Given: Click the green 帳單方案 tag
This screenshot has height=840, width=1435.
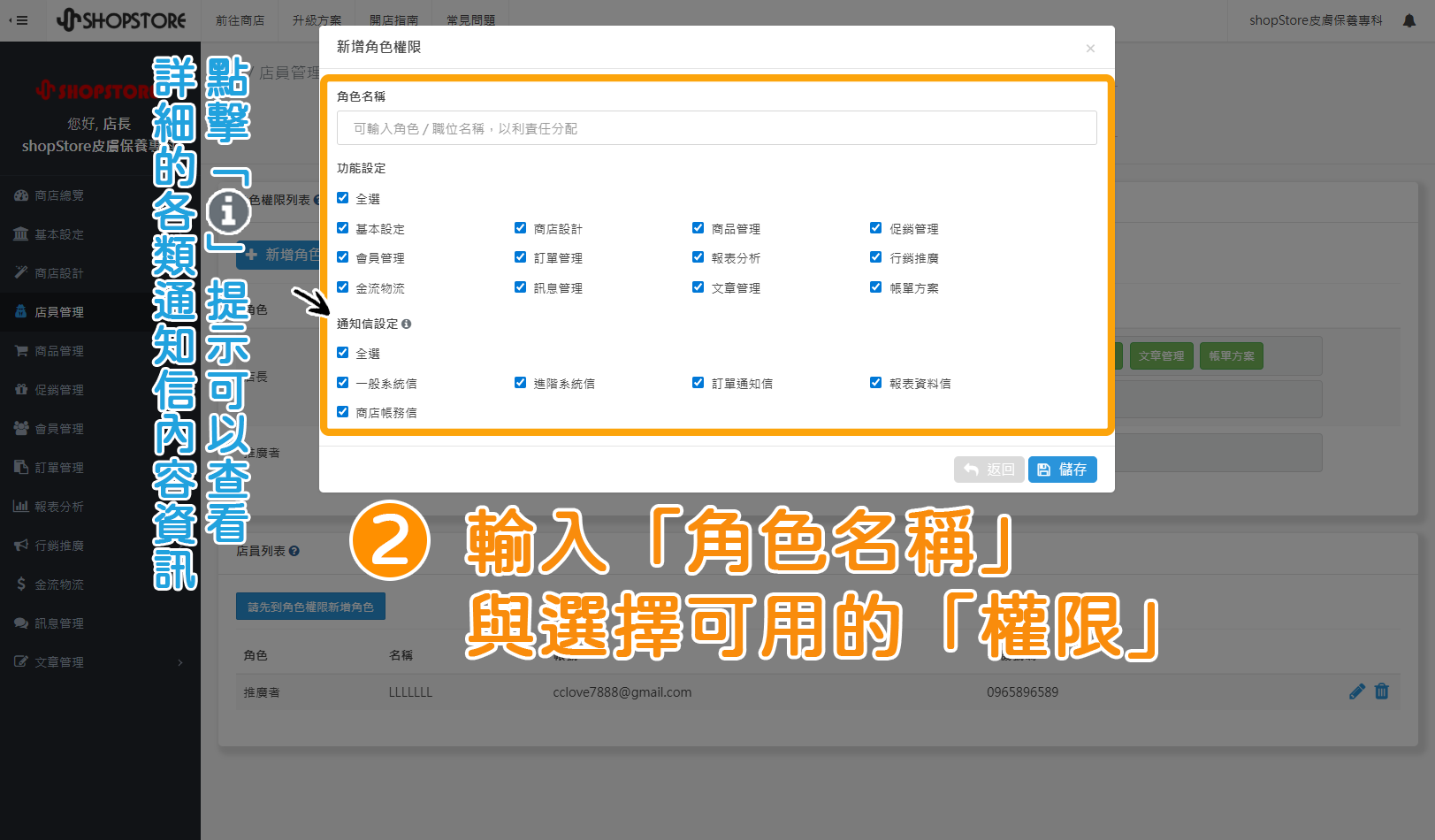Looking at the screenshot, I should coord(1232,356).
